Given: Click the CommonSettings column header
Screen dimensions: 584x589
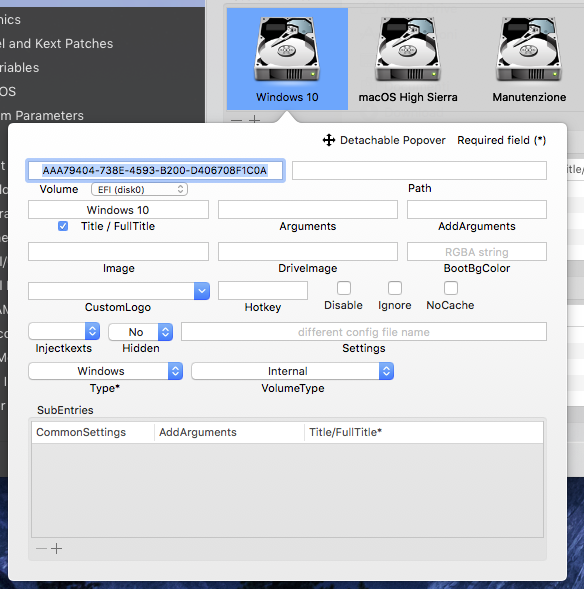Looking at the screenshot, I should pyautogui.click(x=93, y=432).
